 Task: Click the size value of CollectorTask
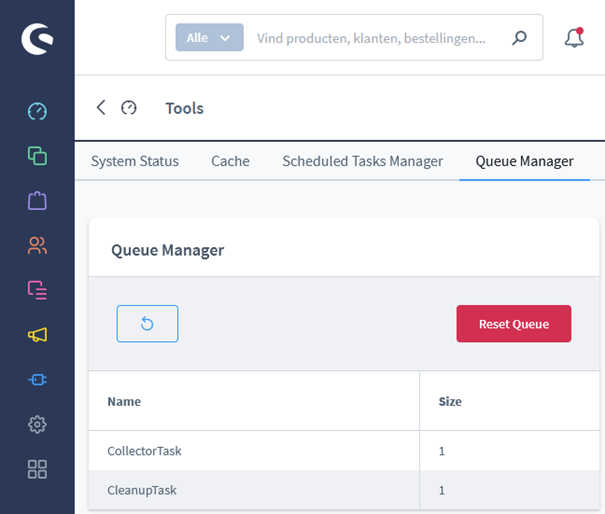442,451
